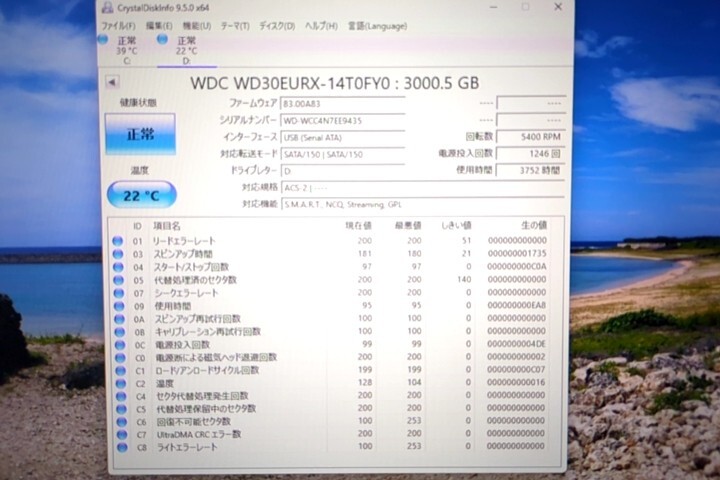Click the drive letter field D:
This screenshot has width=720, height=480.
343,171
